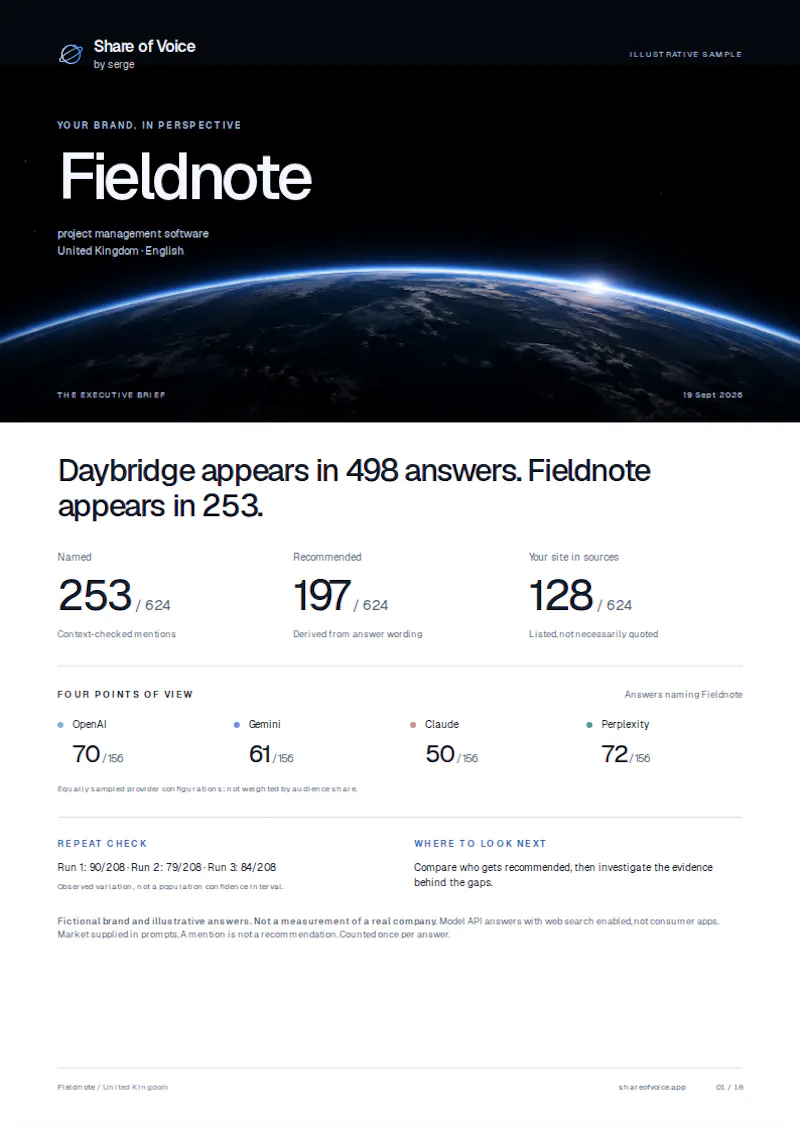
Task: Click the Recommended 197 of 624 metric
Action: (x=340, y=597)
